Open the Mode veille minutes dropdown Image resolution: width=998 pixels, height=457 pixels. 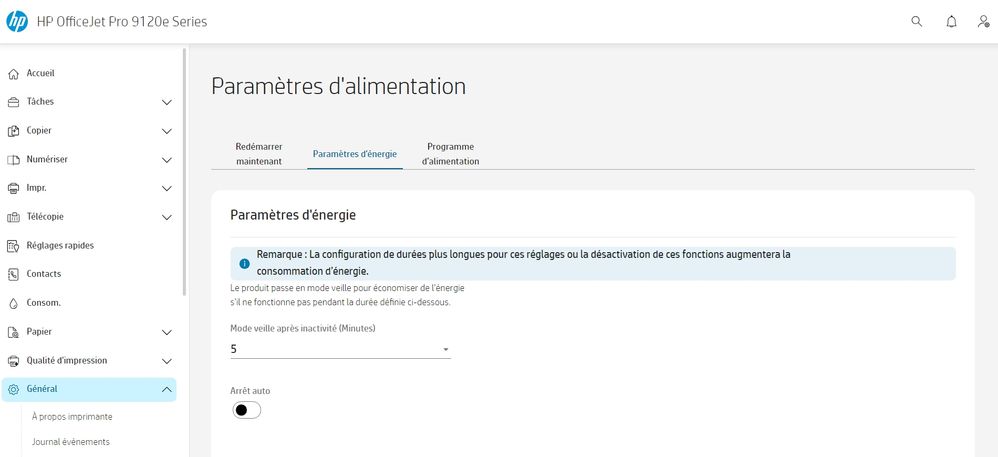(340, 349)
